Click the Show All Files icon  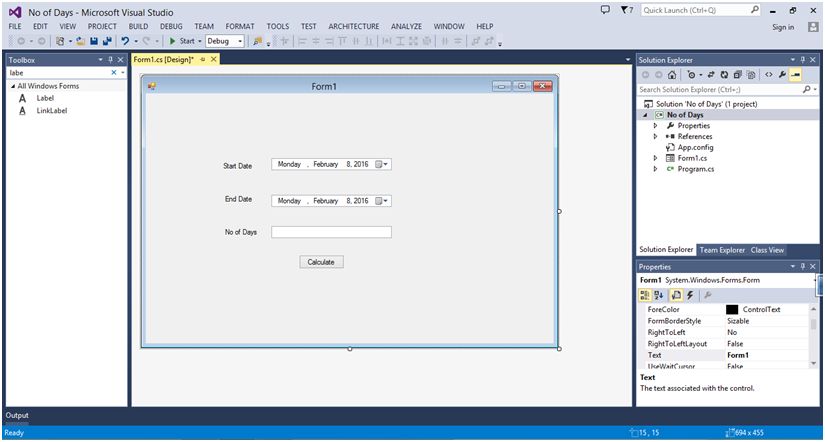[x=751, y=75]
